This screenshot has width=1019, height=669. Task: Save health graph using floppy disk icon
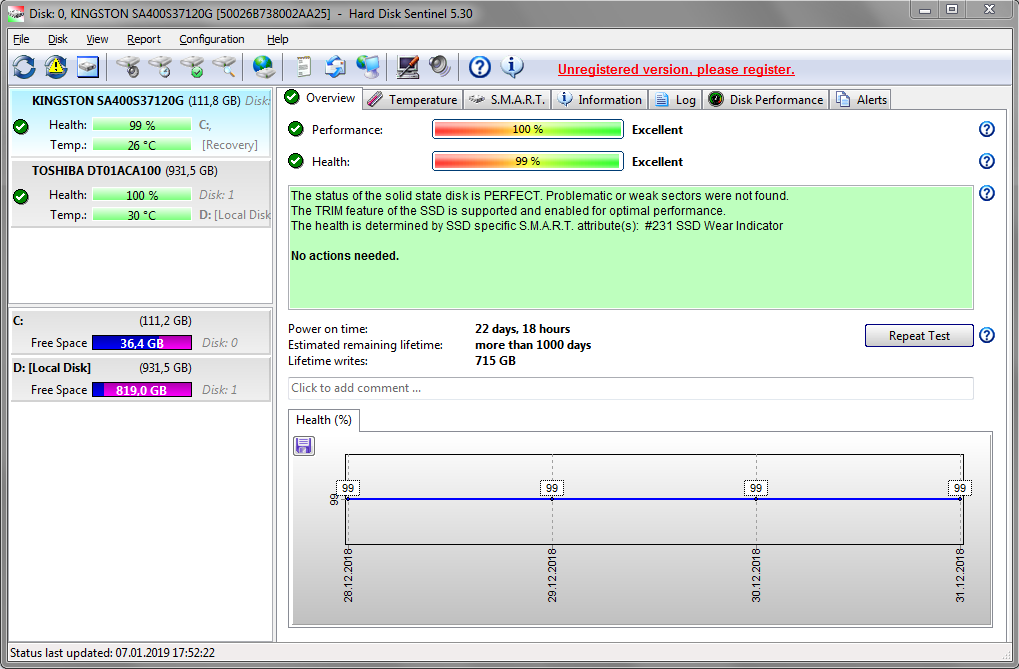tap(304, 446)
